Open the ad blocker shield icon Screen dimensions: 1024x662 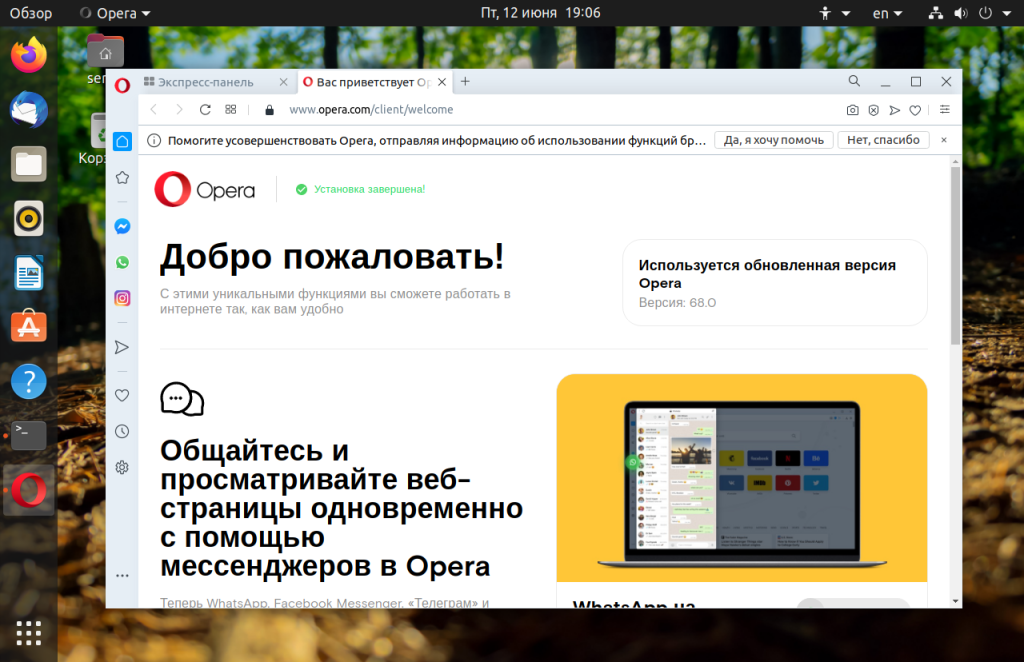click(873, 110)
